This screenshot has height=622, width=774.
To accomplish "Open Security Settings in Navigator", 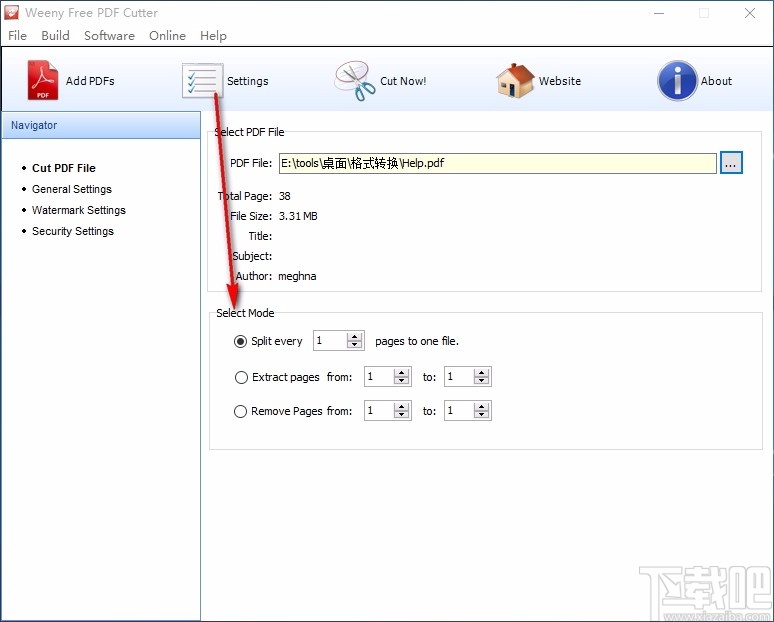I will point(73,231).
